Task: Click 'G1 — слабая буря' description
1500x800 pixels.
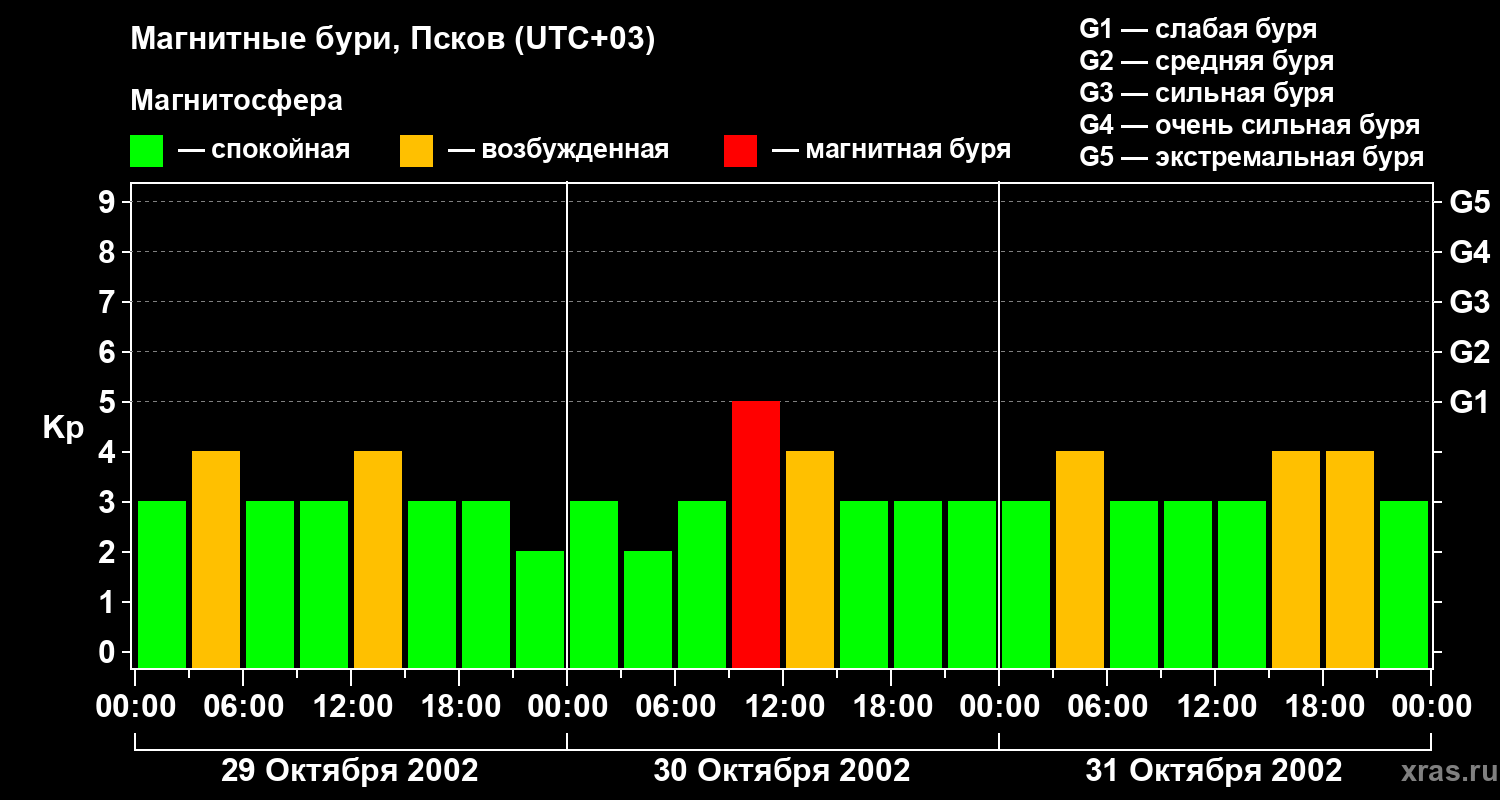Action: (x=1198, y=29)
